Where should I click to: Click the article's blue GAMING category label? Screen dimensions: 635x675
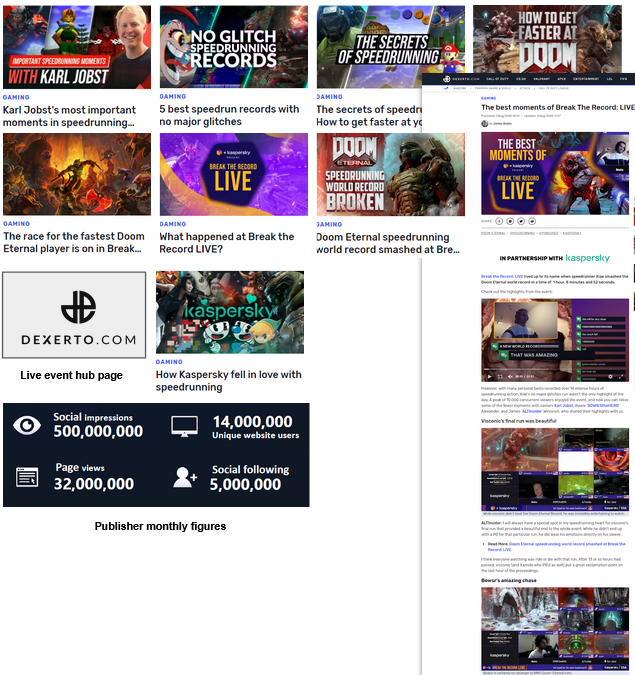(x=489, y=98)
